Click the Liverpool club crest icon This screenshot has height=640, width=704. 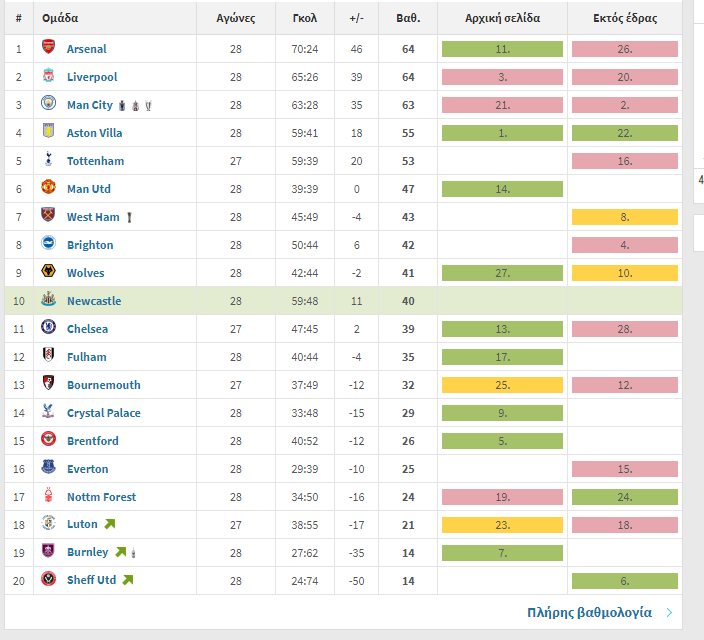pos(48,76)
